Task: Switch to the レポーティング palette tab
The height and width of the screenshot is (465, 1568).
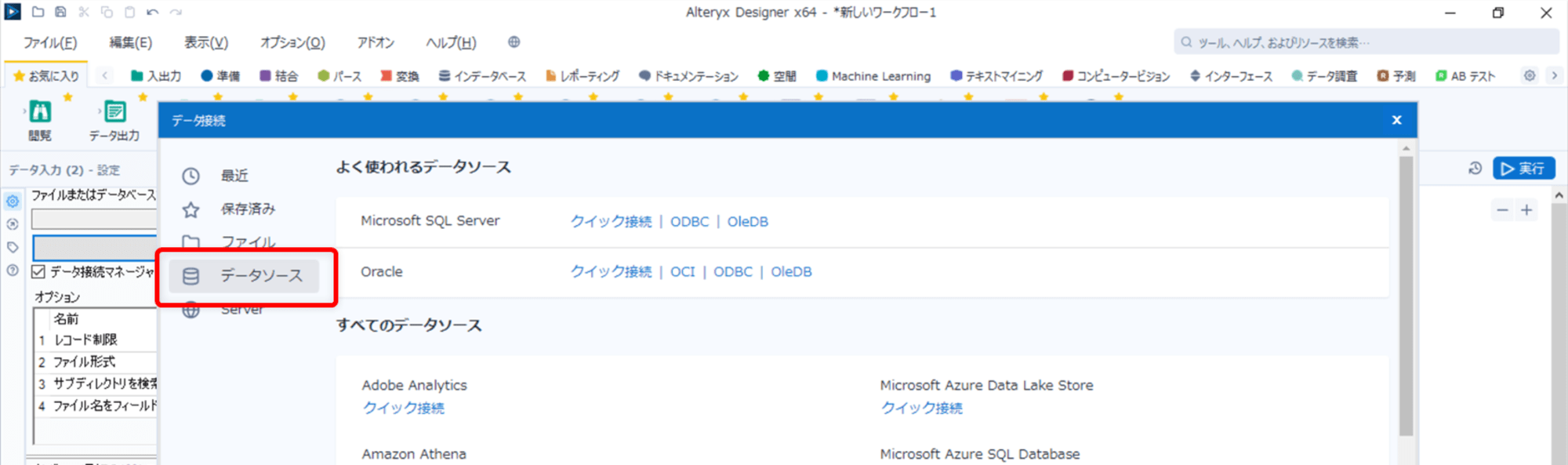Action: click(x=583, y=76)
